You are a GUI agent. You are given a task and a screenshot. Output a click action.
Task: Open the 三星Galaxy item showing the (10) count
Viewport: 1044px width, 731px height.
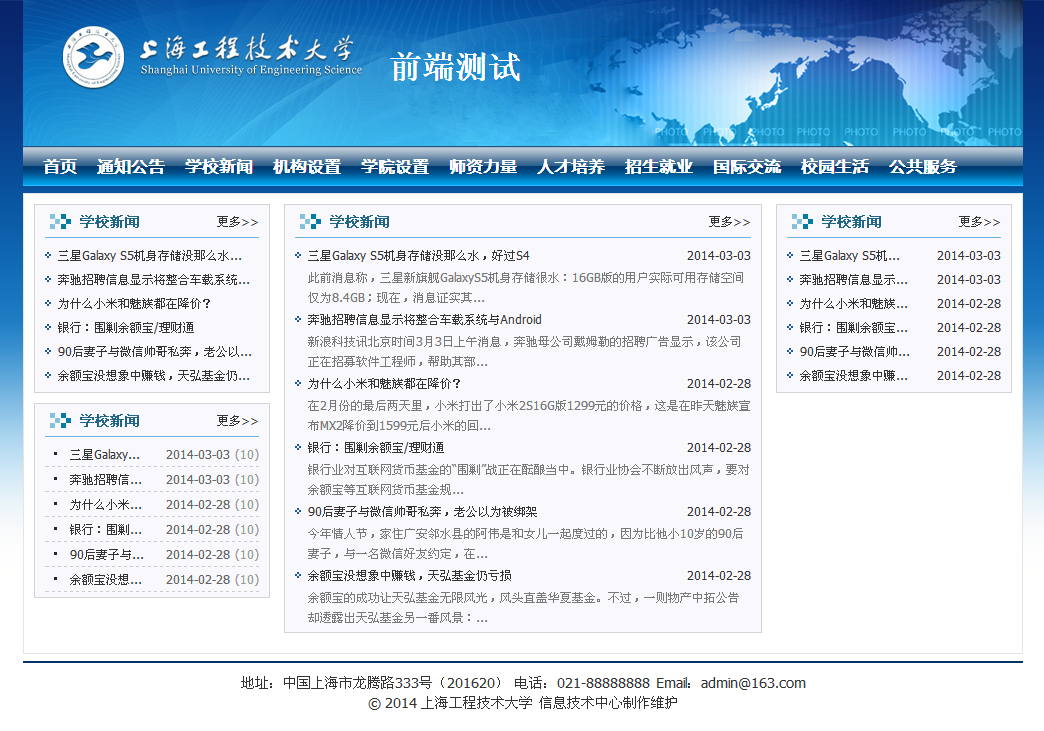(x=105, y=455)
